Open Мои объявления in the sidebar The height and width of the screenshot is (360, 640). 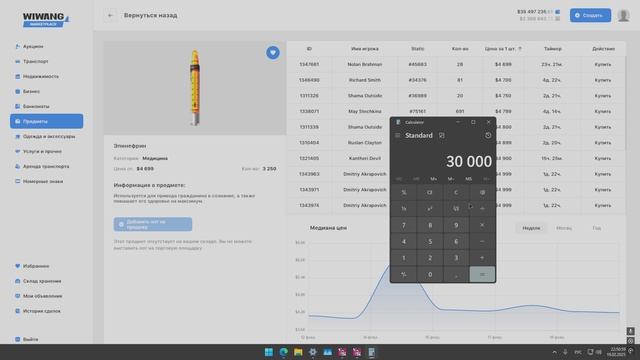point(39,296)
